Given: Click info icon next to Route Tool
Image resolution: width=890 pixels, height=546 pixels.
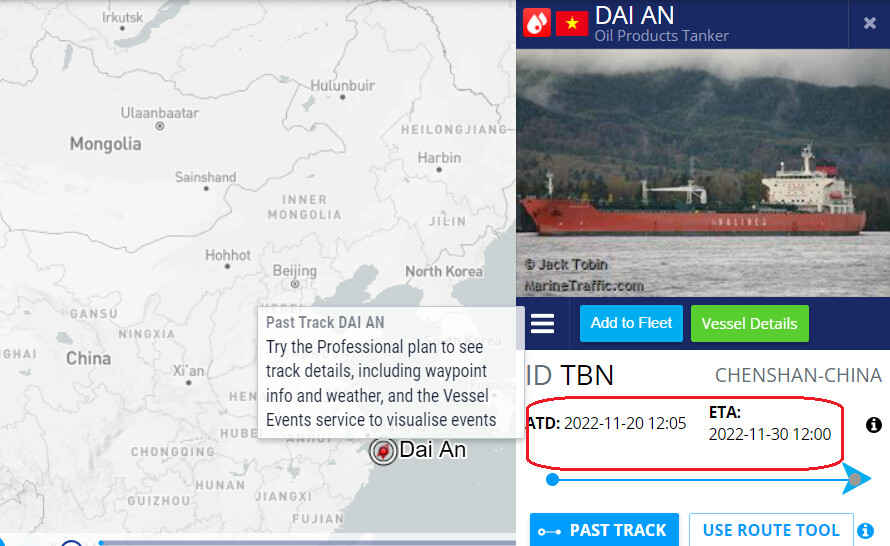Looking at the screenshot, I should (866, 531).
